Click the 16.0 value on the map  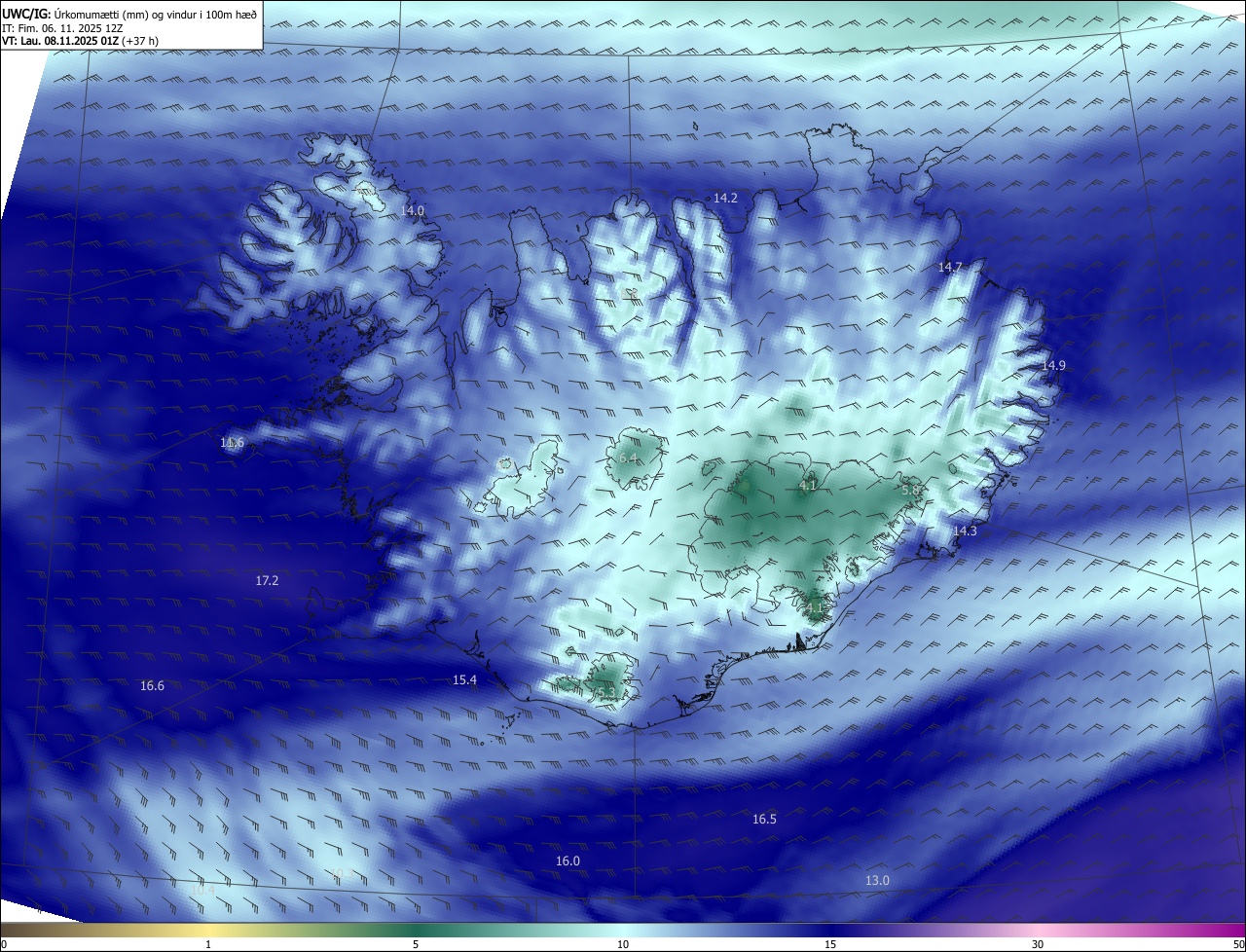tap(568, 860)
